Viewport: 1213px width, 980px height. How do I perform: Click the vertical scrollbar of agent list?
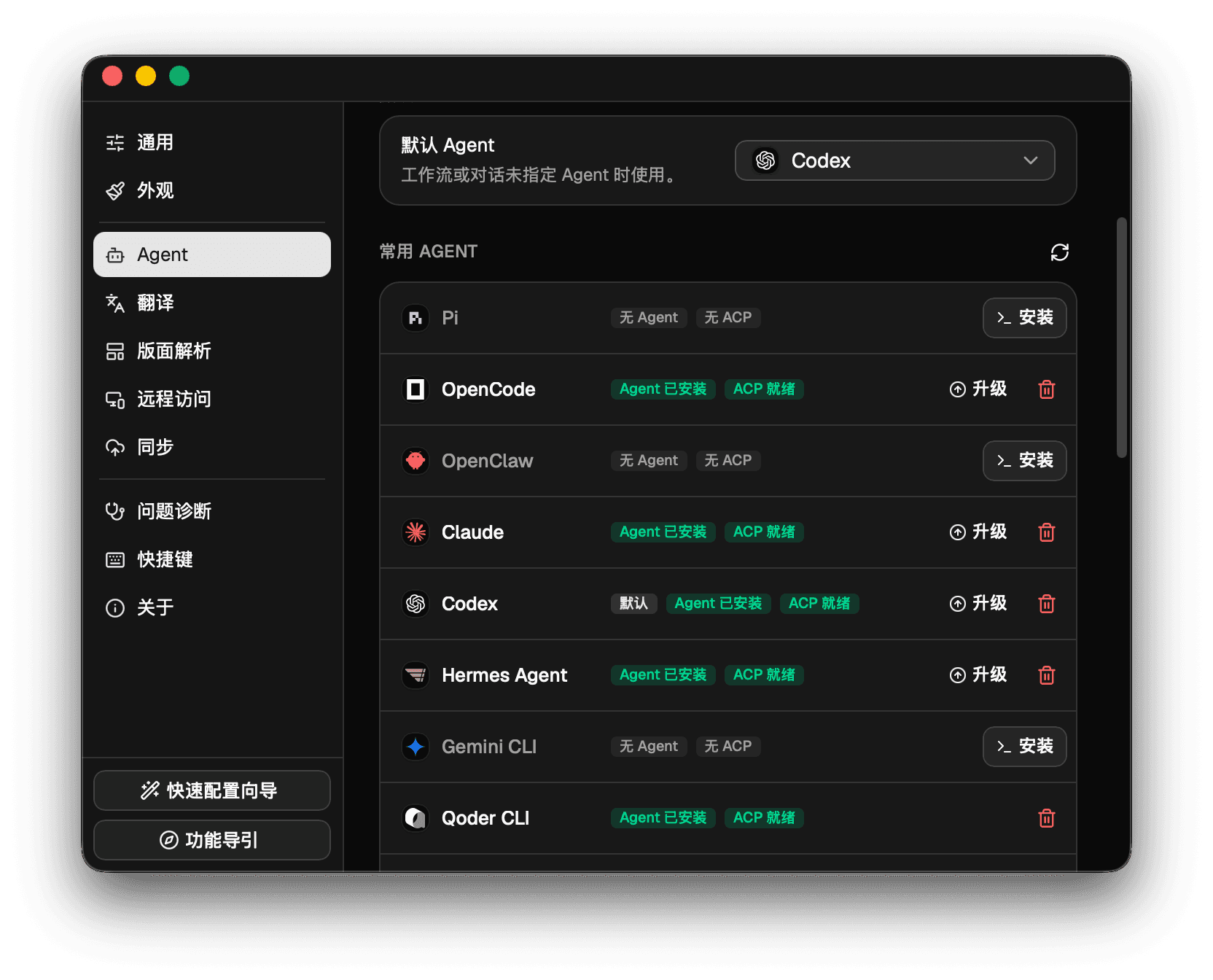click(1122, 338)
